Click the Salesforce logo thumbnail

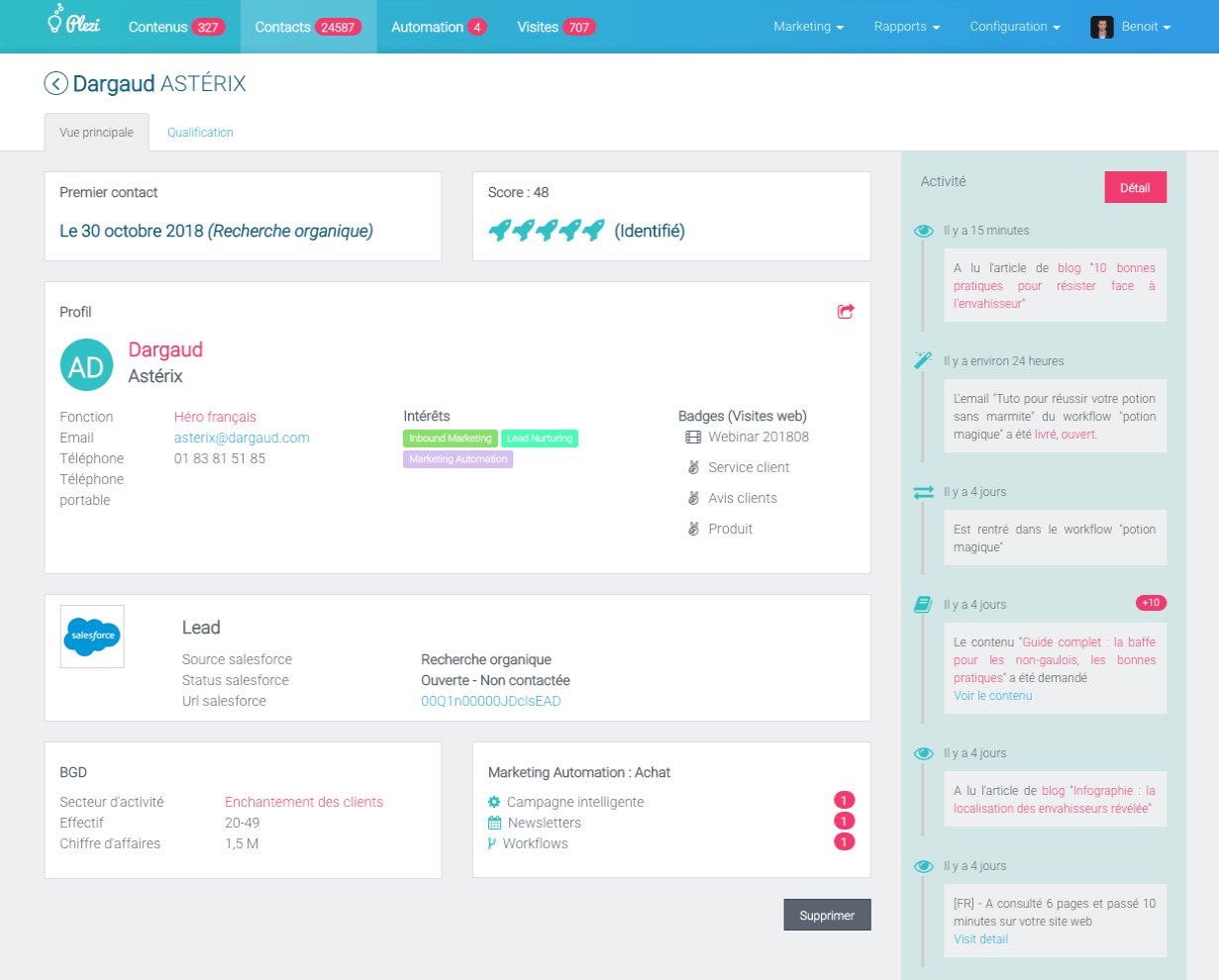pos(92,637)
